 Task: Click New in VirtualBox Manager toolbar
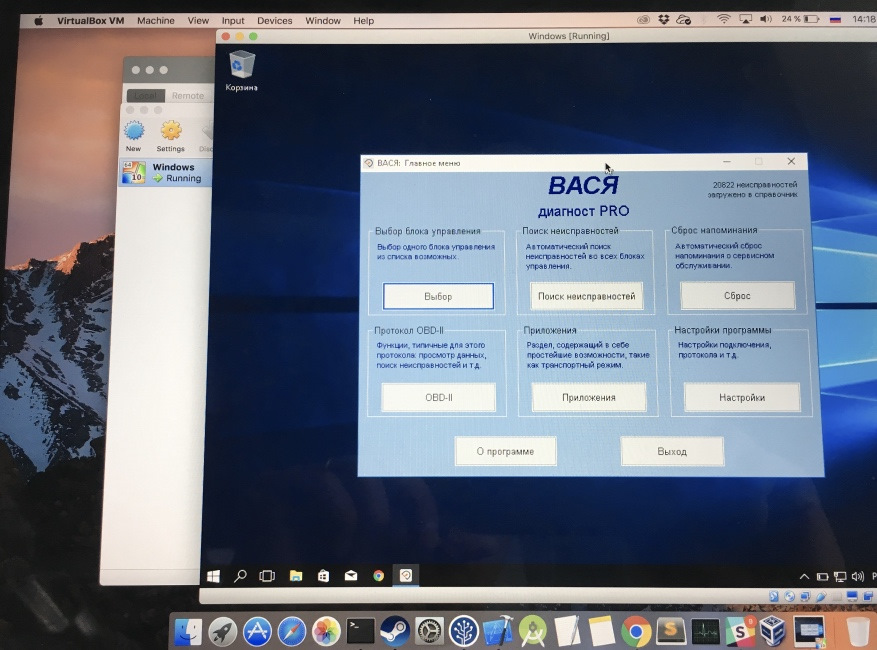(134, 136)
